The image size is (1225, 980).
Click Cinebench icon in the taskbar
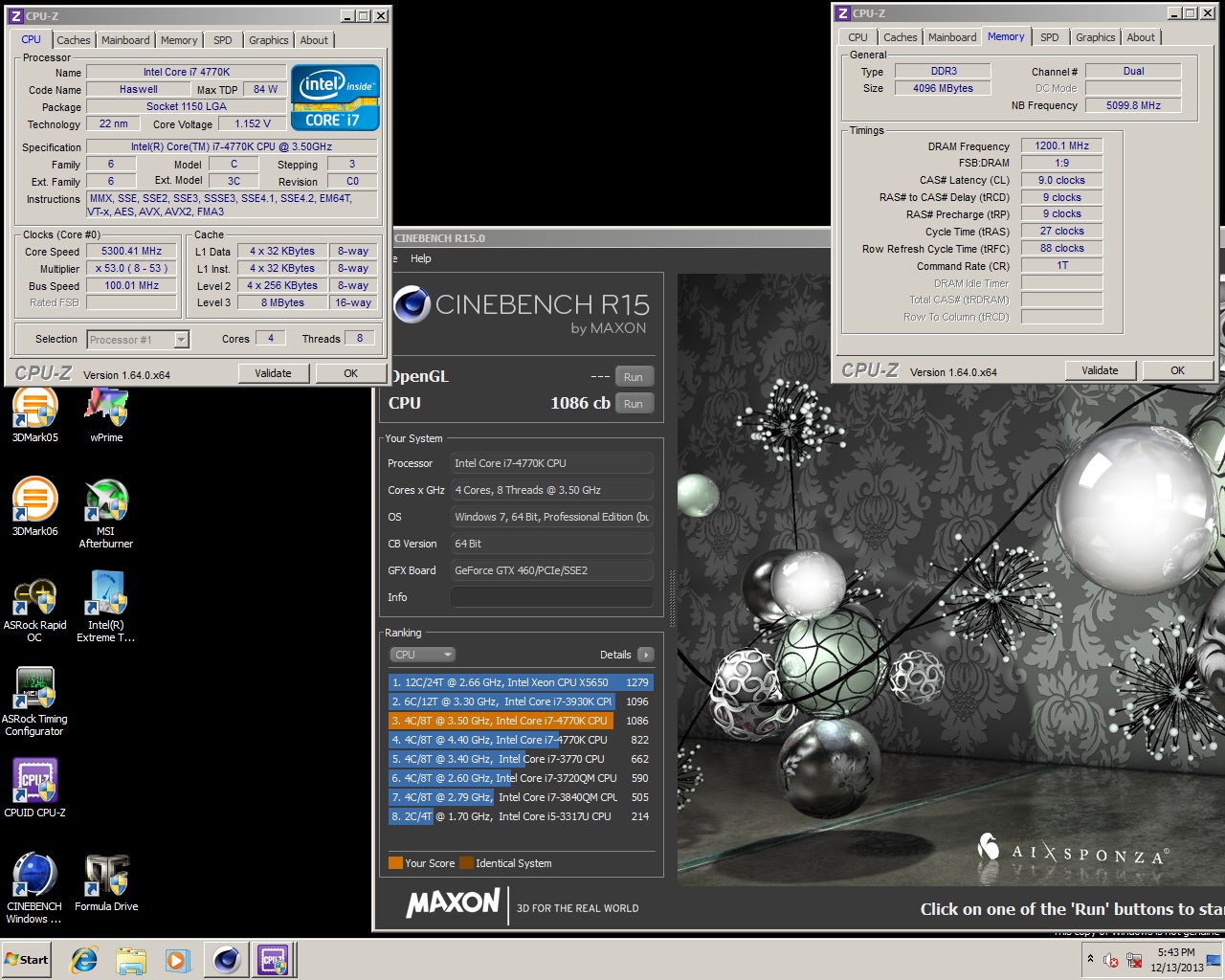coord(227,959)
